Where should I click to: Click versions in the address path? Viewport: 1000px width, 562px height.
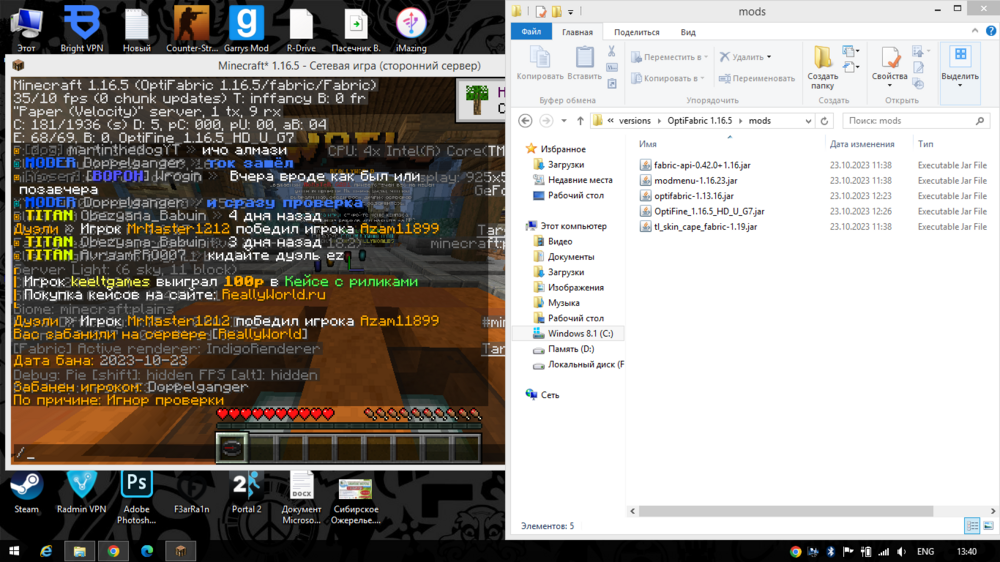[635, 121]
